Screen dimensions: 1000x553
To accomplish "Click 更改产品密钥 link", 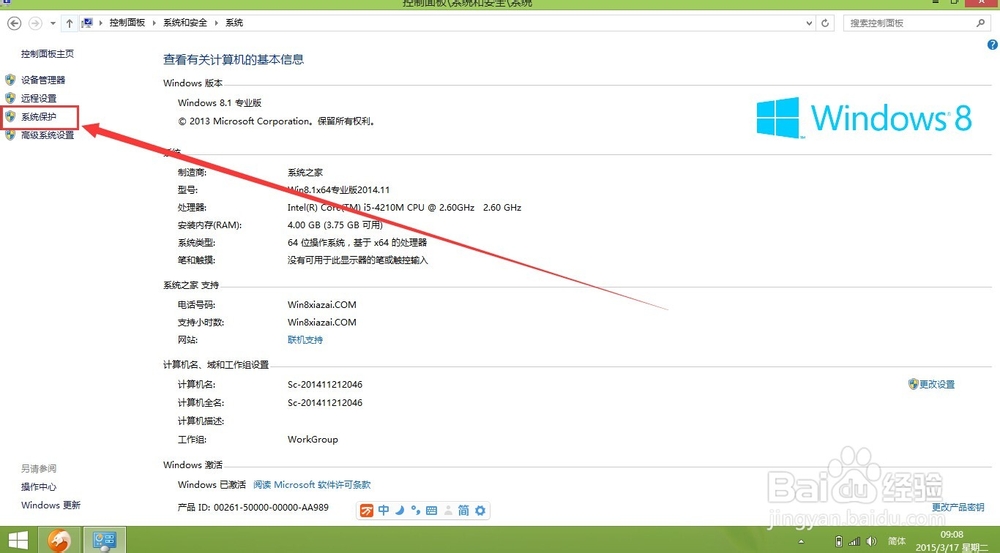I will [958, 507].
